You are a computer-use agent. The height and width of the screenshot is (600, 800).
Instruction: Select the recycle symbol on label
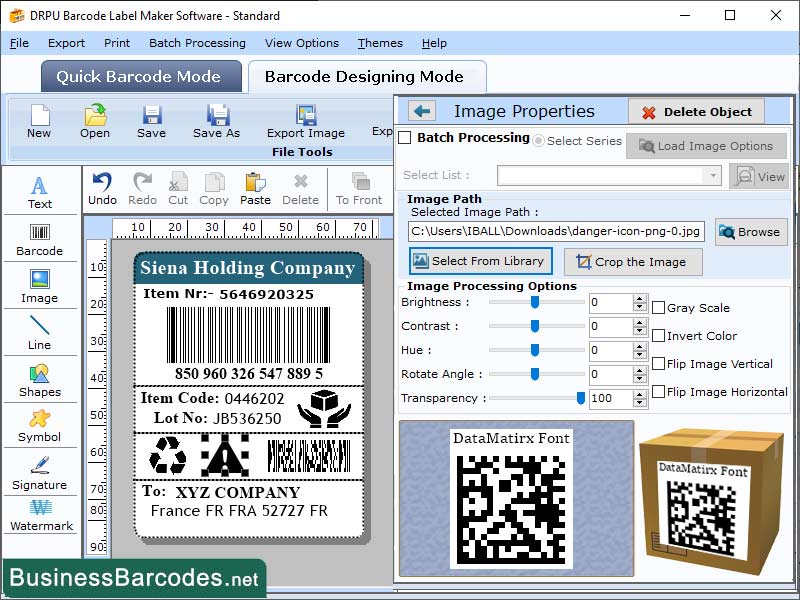click(167, 456)
